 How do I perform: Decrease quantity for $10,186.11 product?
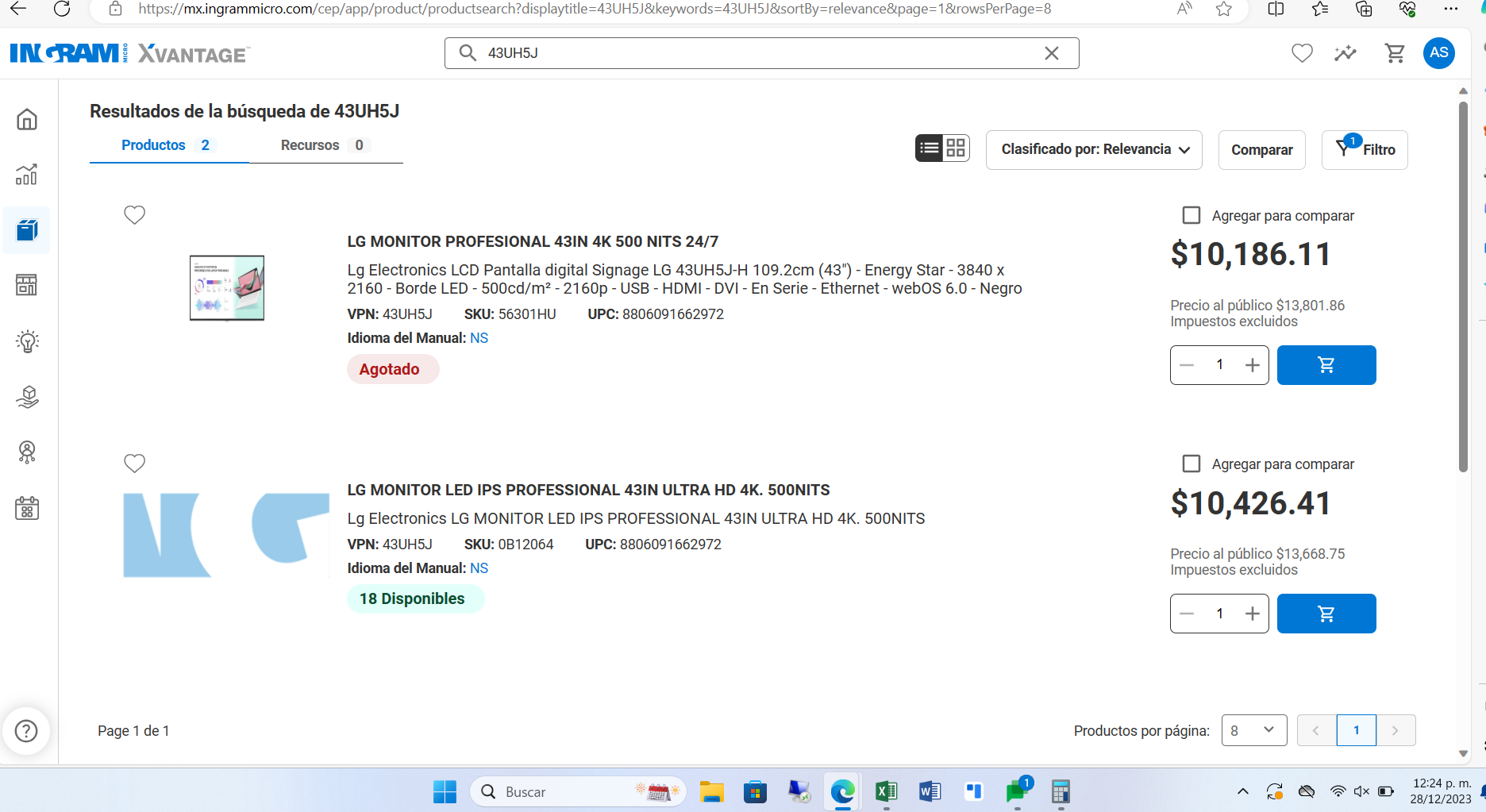click(1187, 365)
